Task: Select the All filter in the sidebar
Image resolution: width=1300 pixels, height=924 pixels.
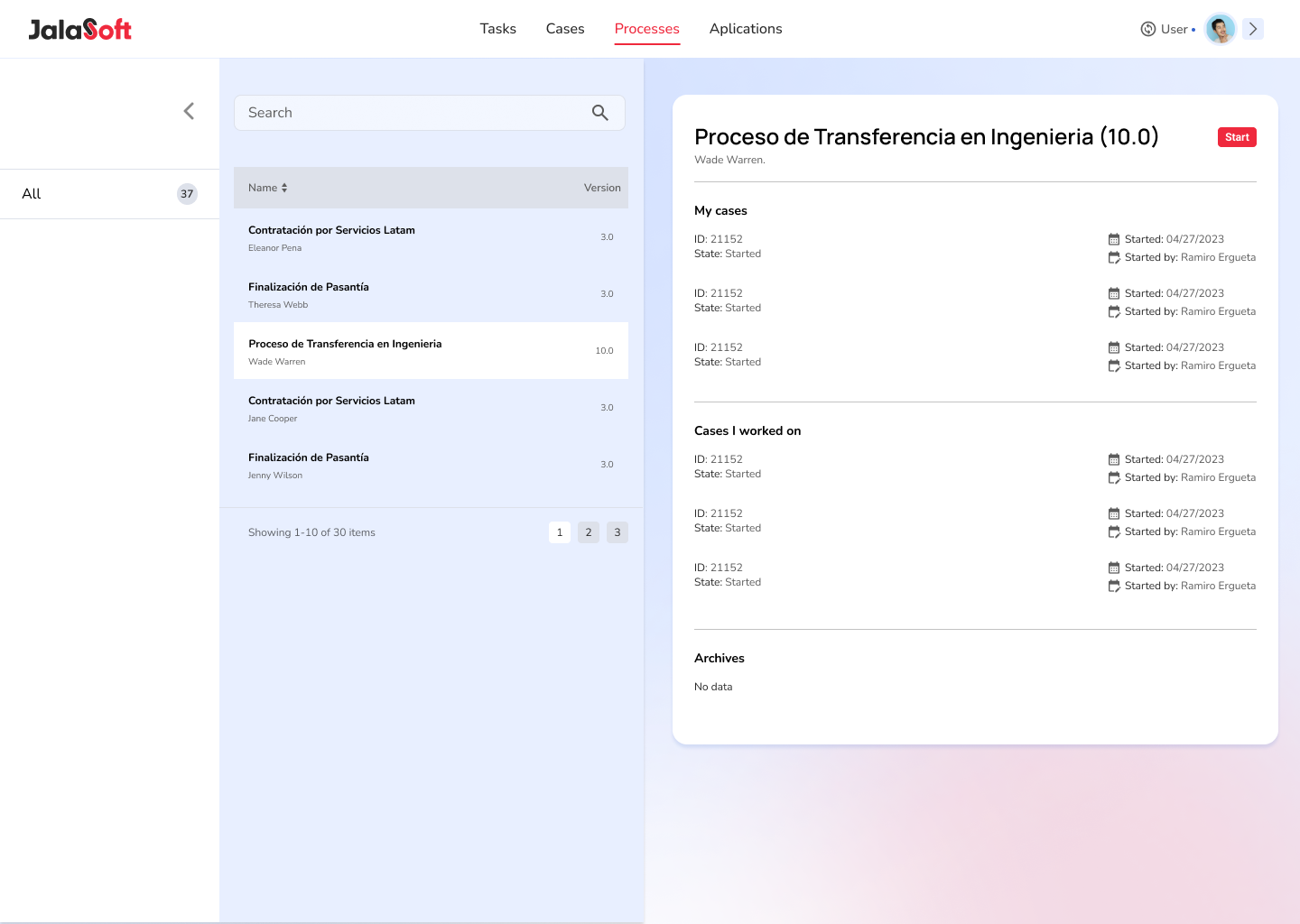Action: coord(109,194)
